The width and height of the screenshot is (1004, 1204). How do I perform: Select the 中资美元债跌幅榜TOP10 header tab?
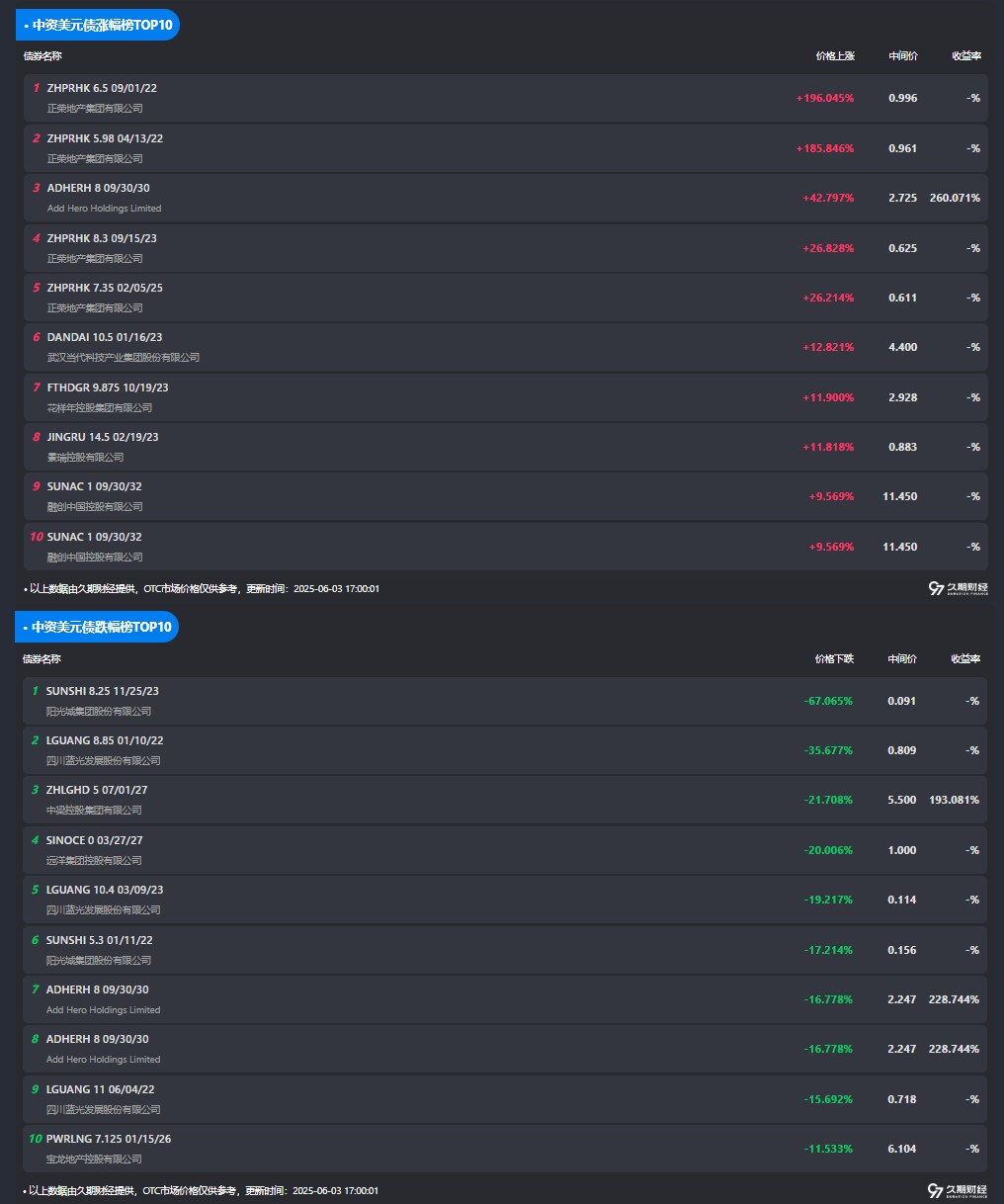[97, 627]
